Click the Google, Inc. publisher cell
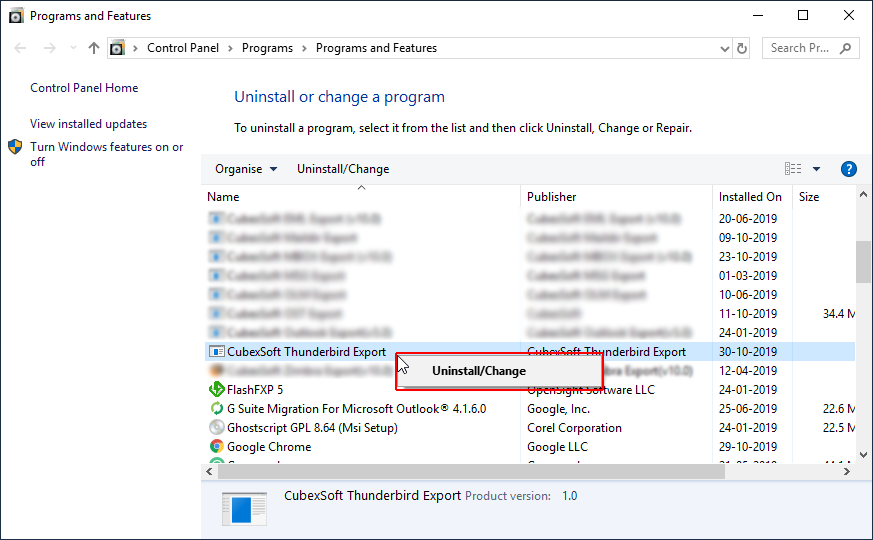Viewport: 873px width, 540px height. 558,409
